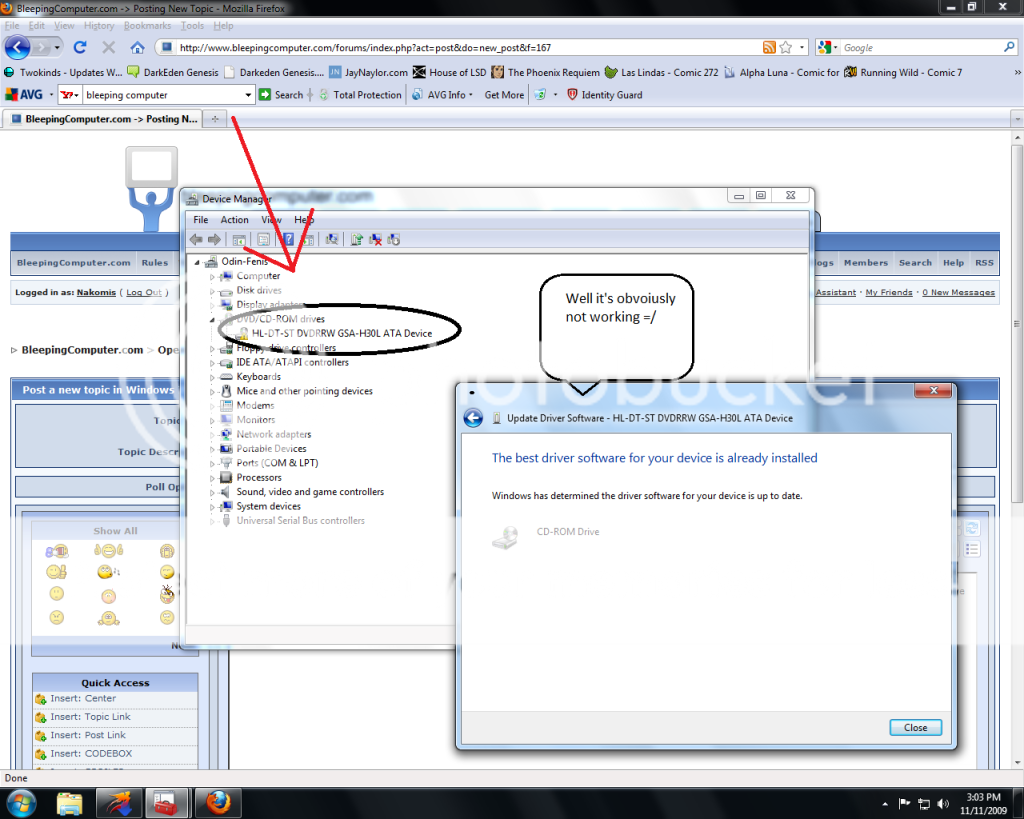The width and height of the screenshot is (1024, 819).
Task: Open AVG search box dropdown arrow
Action: 249,95
